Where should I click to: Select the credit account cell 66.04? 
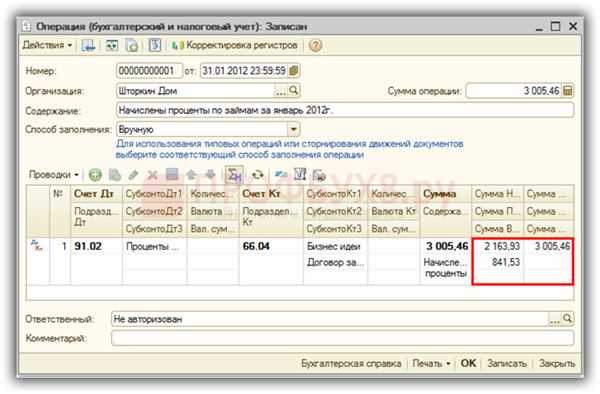(x=271, y=246)
